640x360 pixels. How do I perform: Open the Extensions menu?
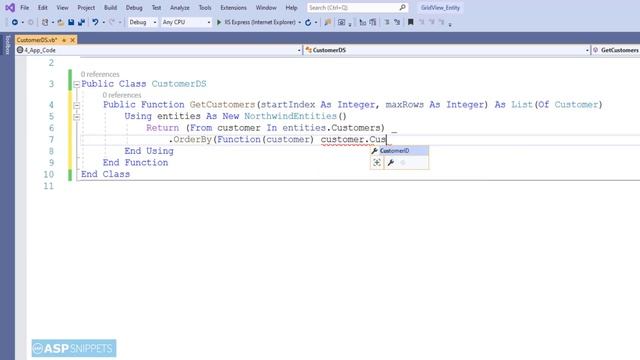point(233,8)
